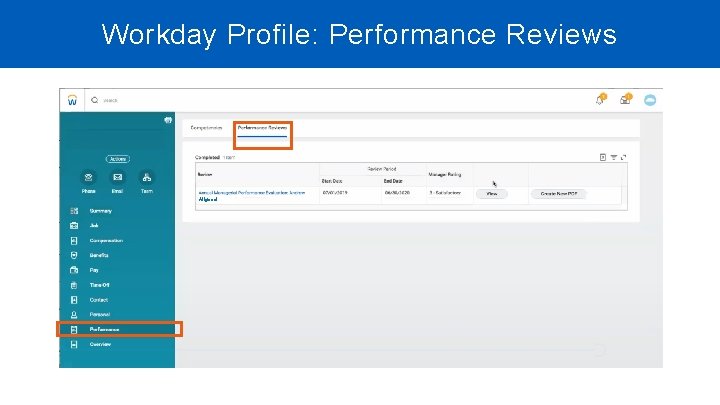Open the inbox tray icon
This screenshot has height=405, width=720.
pyautogui.click(x=625, y=99)
